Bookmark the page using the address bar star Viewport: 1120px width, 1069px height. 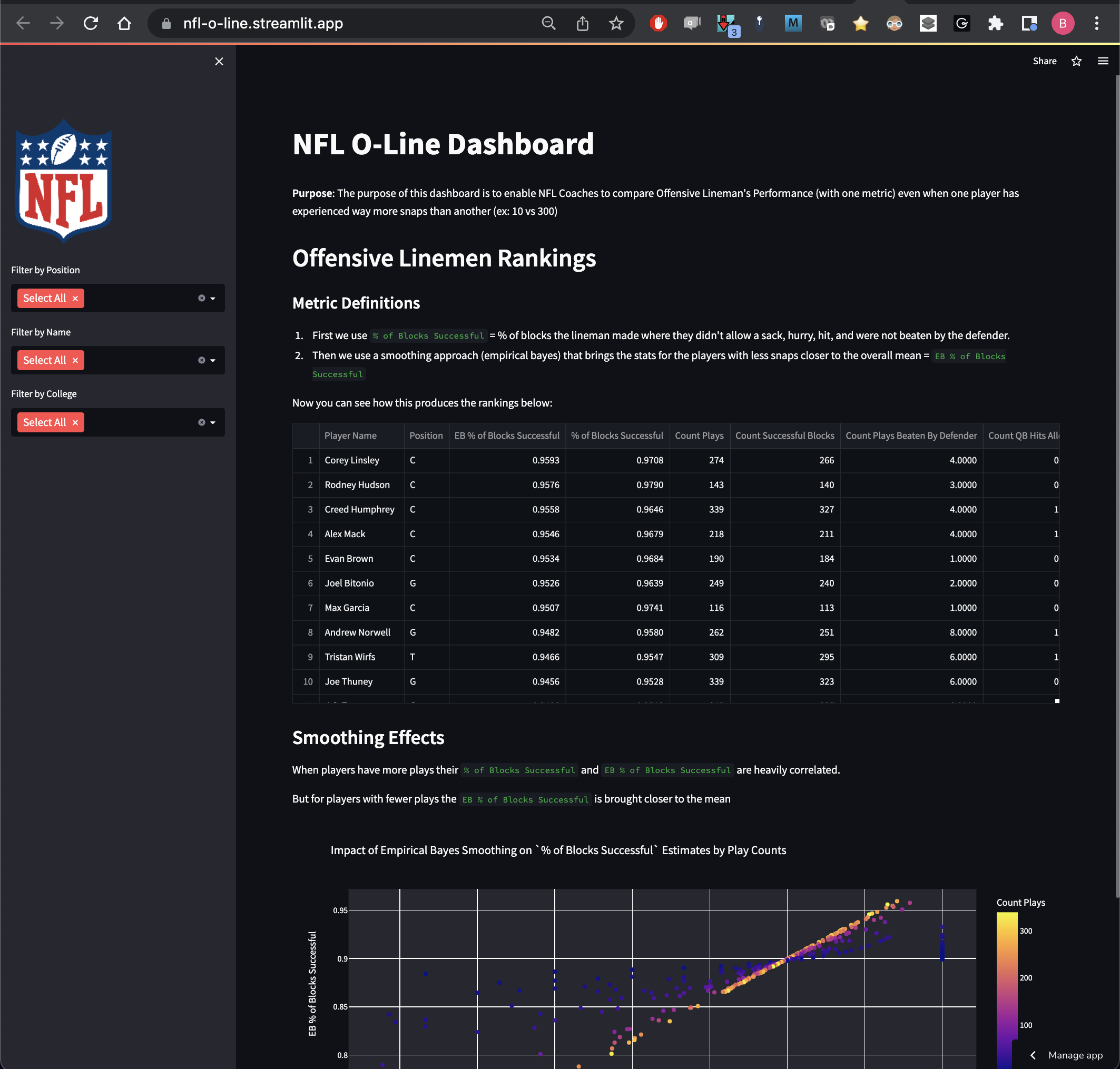[617, 23]
